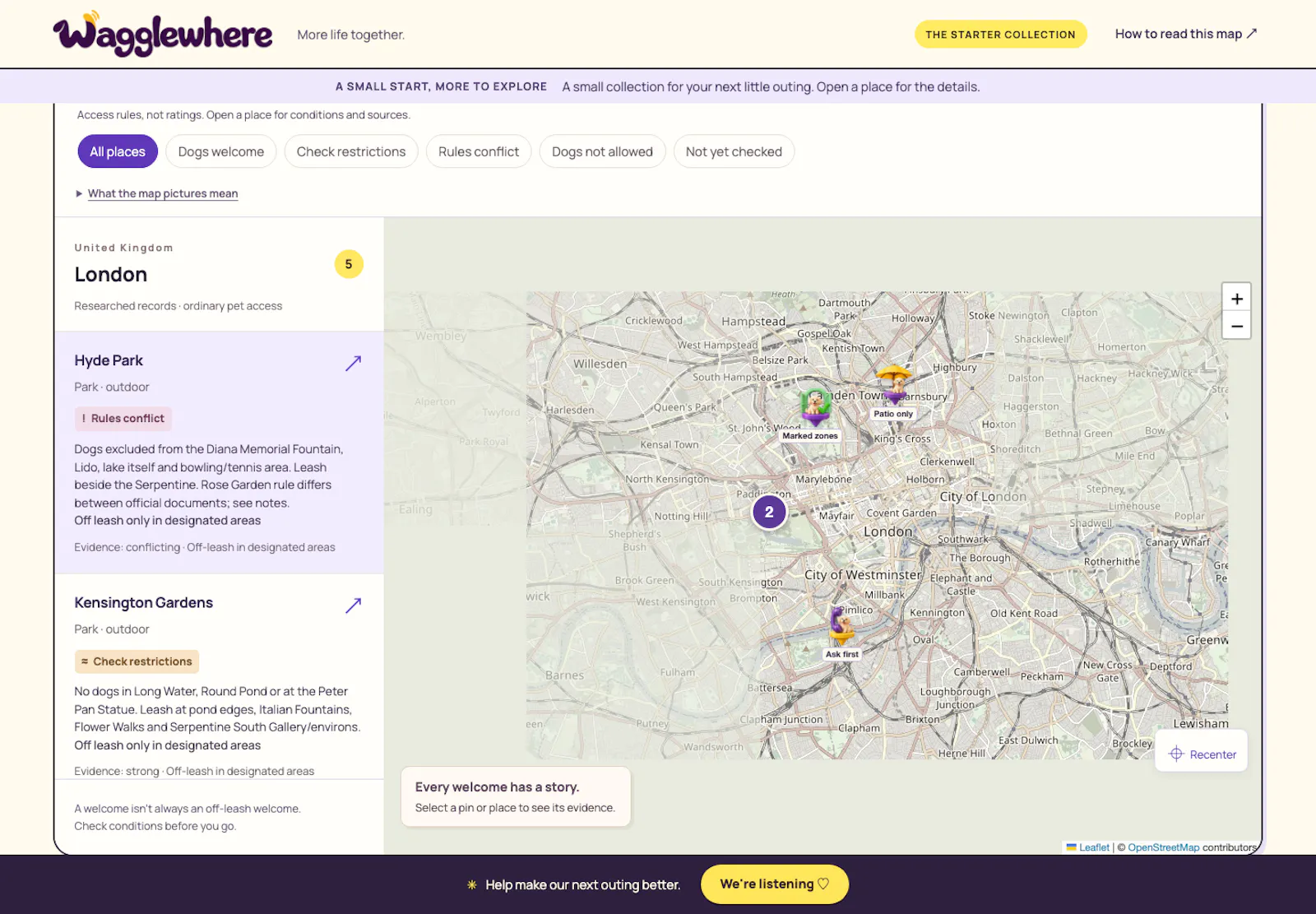The width and height of the screenshot is (1316, 914).
Task: Filter by Dogs welcome
Action: click(x=221, y=151)
